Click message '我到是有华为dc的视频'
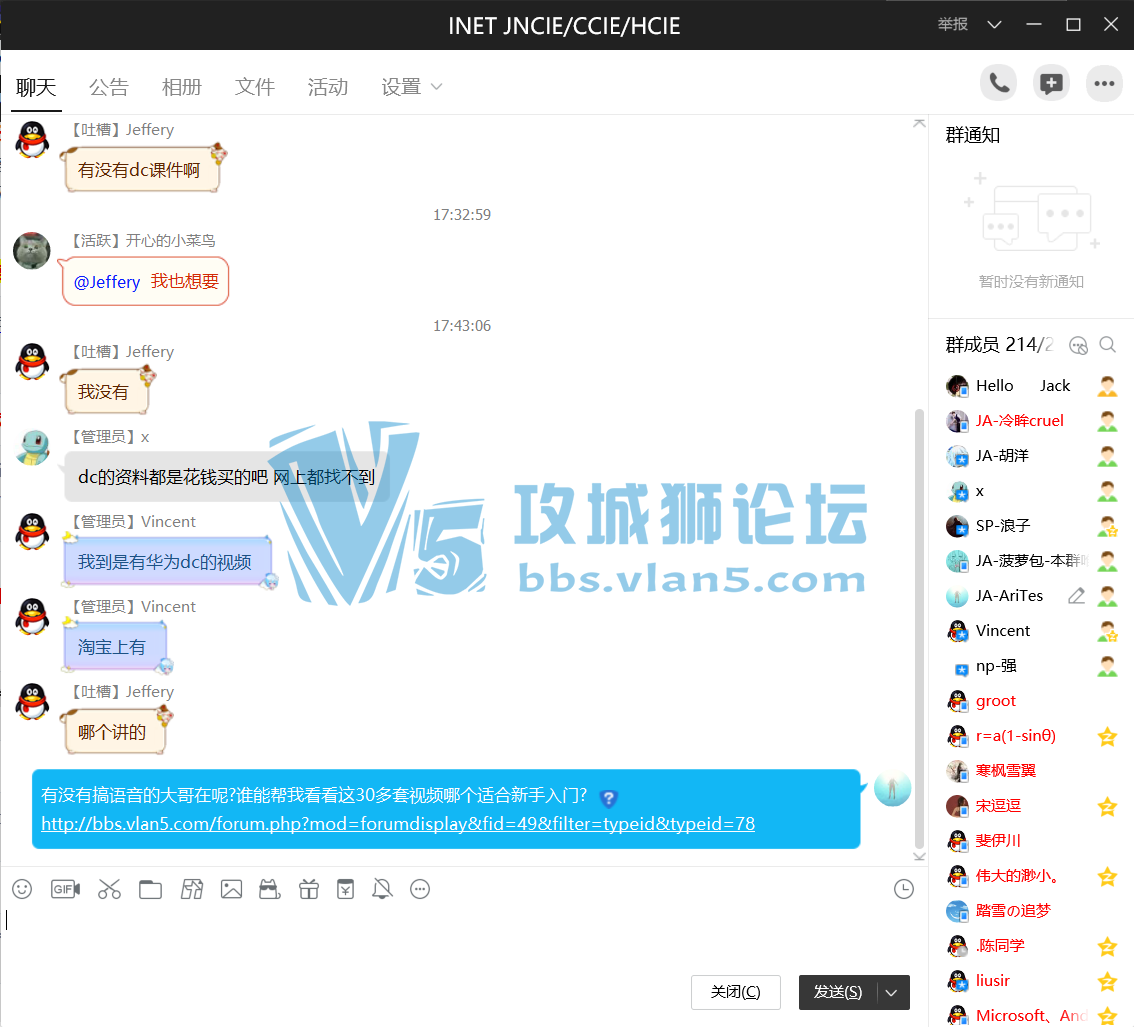 (x=167, y=562)
